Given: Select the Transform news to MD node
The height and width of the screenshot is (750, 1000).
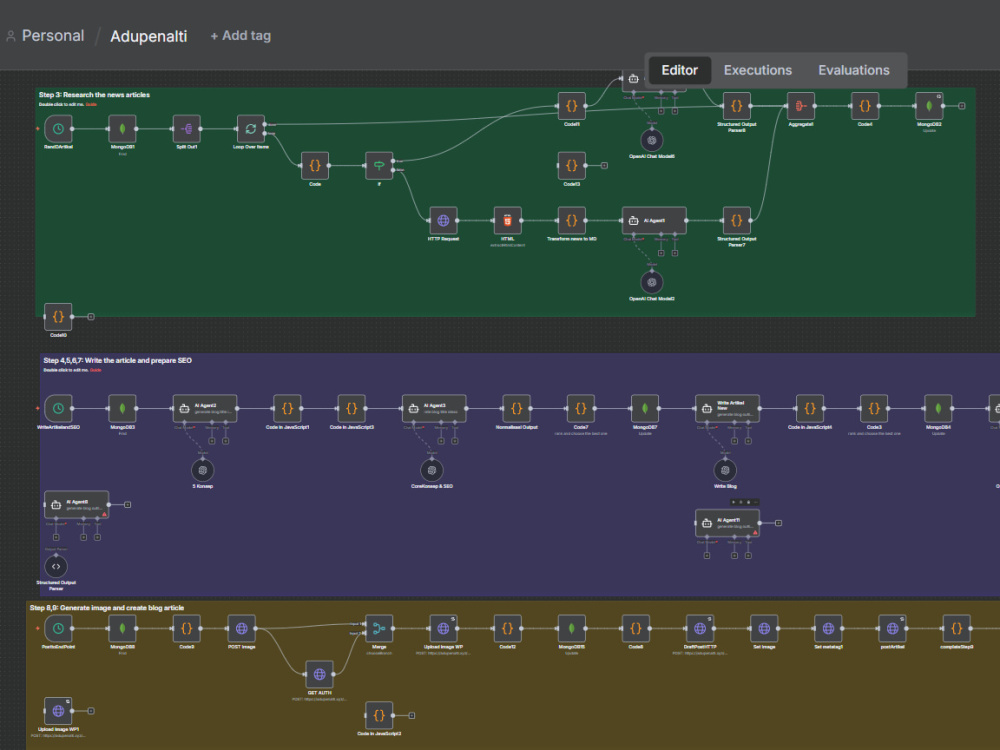Looking at the screenshot, I should tap(571, 221).
